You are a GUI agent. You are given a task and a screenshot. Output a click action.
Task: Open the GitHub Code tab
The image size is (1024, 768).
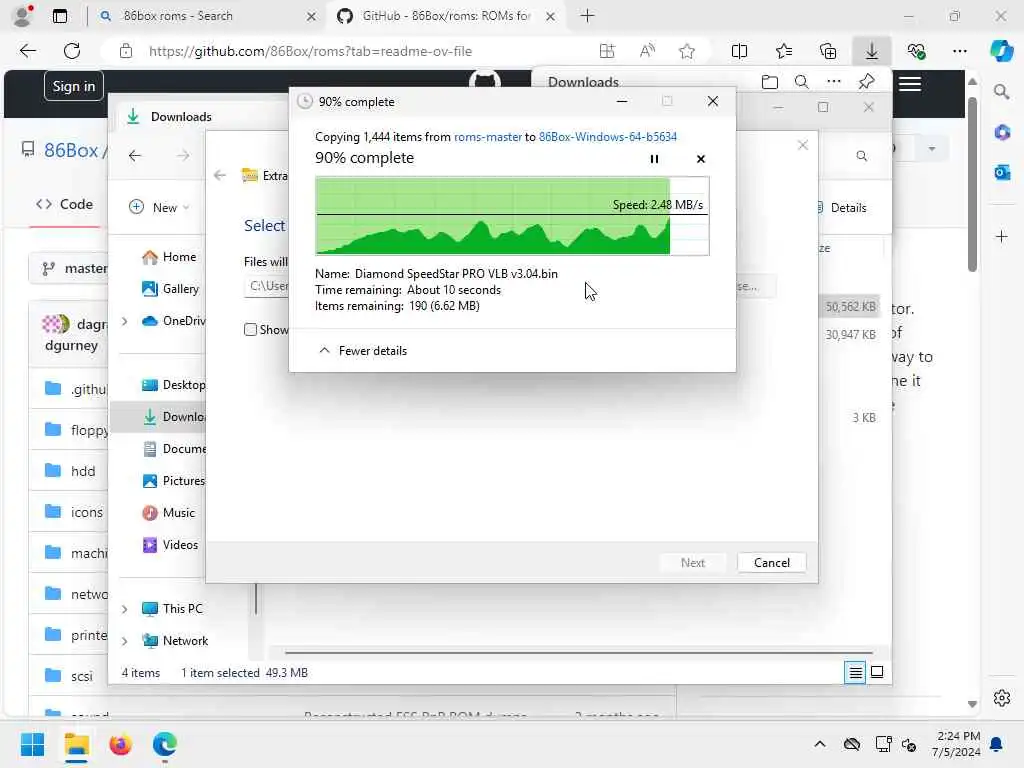64,204
